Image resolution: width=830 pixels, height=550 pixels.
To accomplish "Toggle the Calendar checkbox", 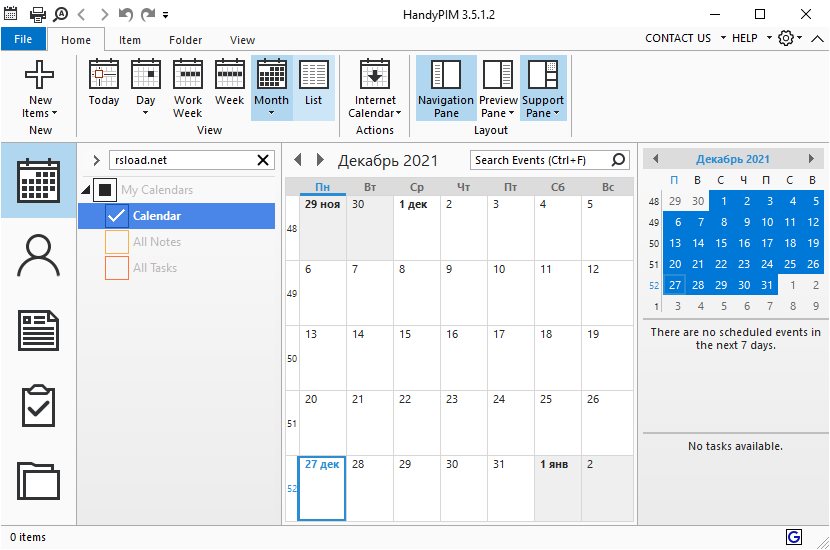I will click(117, 216).
